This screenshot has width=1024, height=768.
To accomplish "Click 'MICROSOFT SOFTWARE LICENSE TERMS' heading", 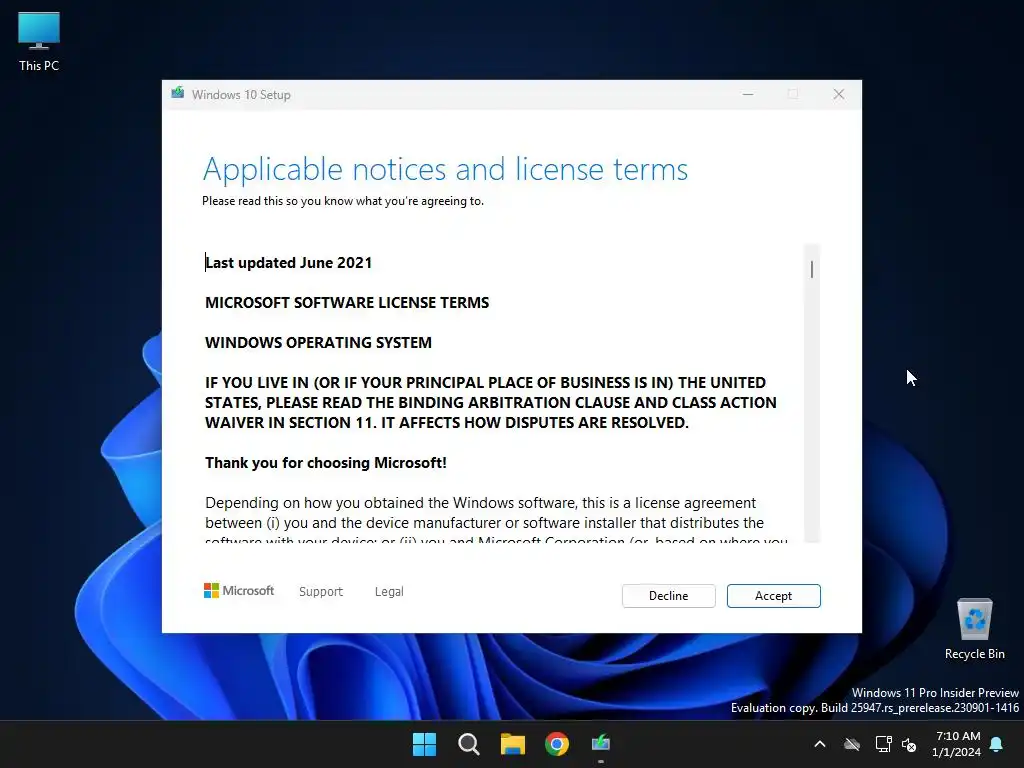I will tap(347, 302).
